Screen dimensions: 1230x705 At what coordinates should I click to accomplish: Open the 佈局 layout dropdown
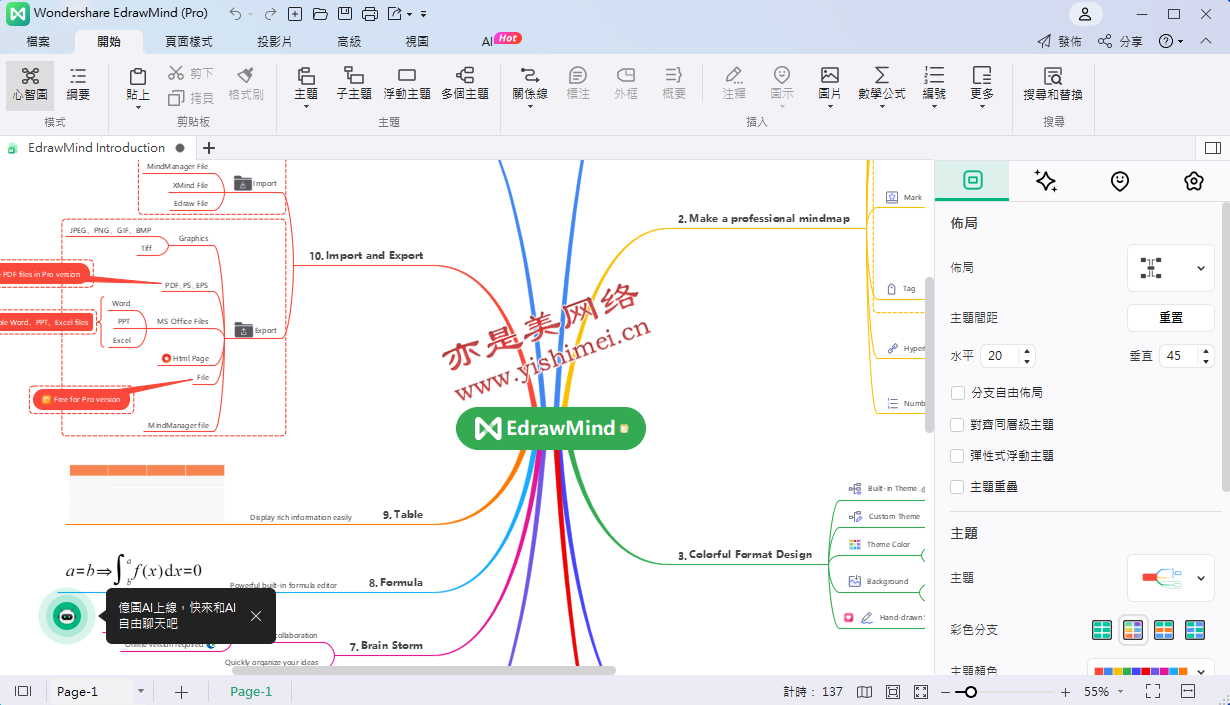[x=1171, y=268]
